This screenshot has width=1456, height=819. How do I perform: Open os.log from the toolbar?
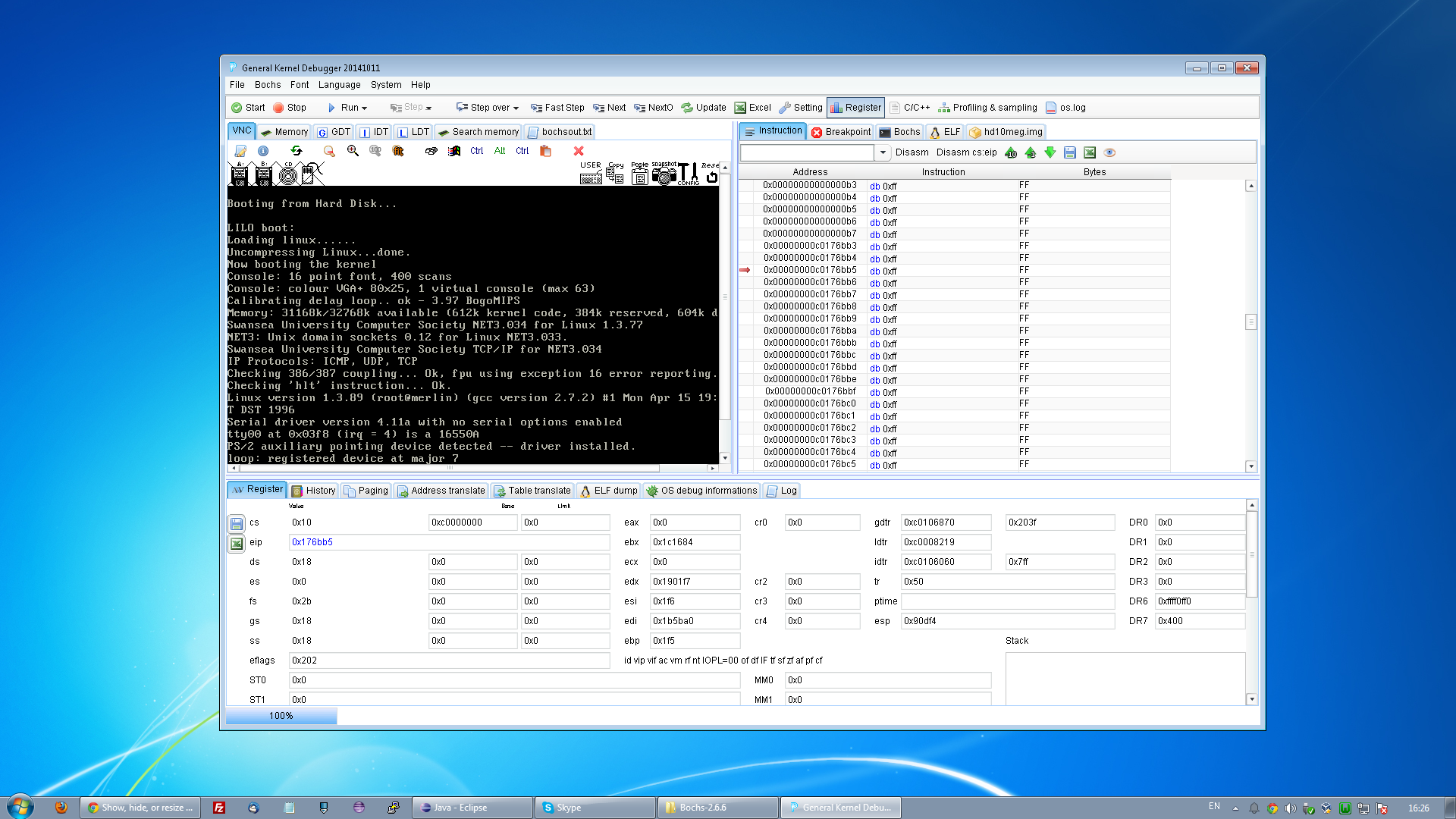(1065, 108)
